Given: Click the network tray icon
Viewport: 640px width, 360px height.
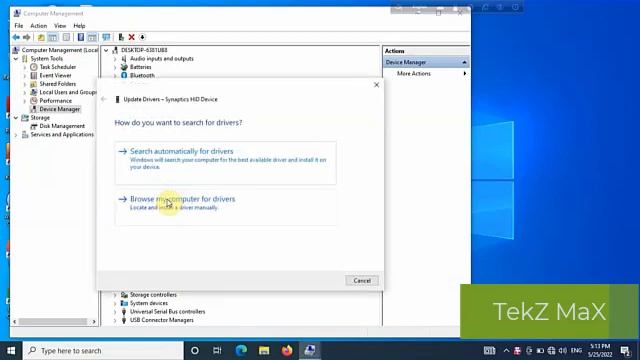Looking at the screenshot, I should [x=551, y=351].
